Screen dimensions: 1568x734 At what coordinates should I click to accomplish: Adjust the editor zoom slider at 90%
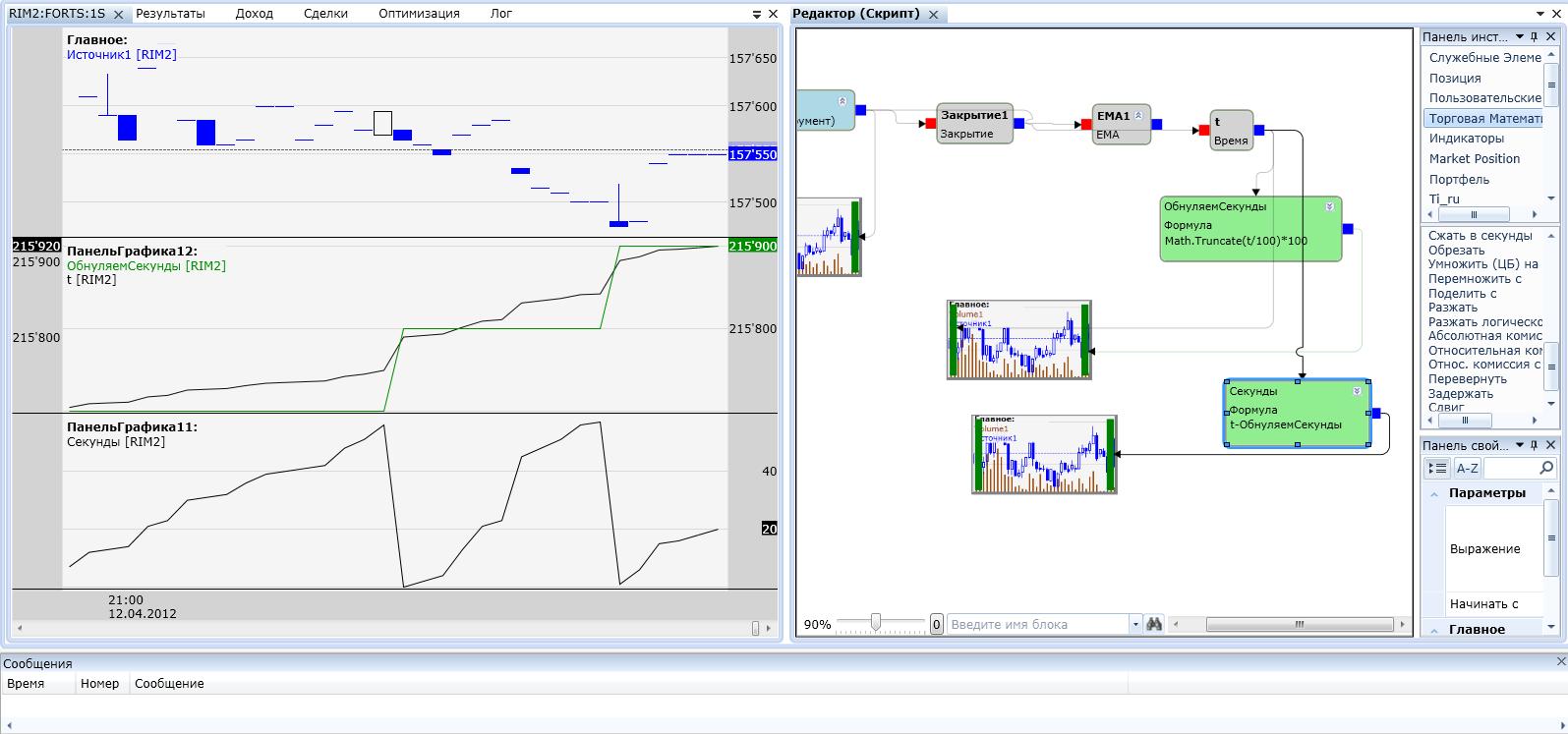[x=875, y=622]
